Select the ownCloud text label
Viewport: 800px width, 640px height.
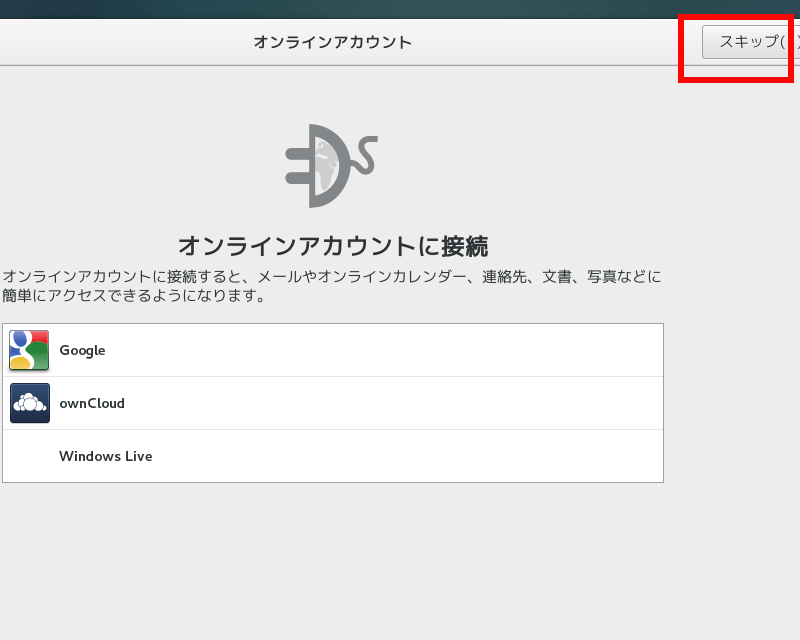point(92,404)
